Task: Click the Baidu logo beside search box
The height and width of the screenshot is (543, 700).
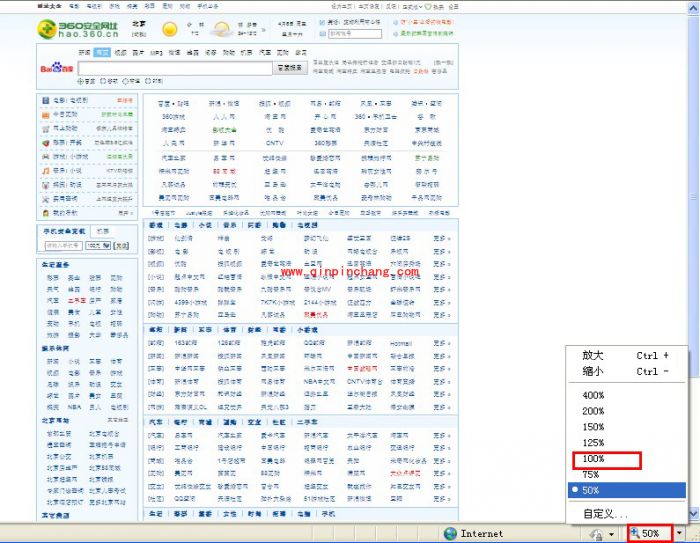Action: point(52,69)
